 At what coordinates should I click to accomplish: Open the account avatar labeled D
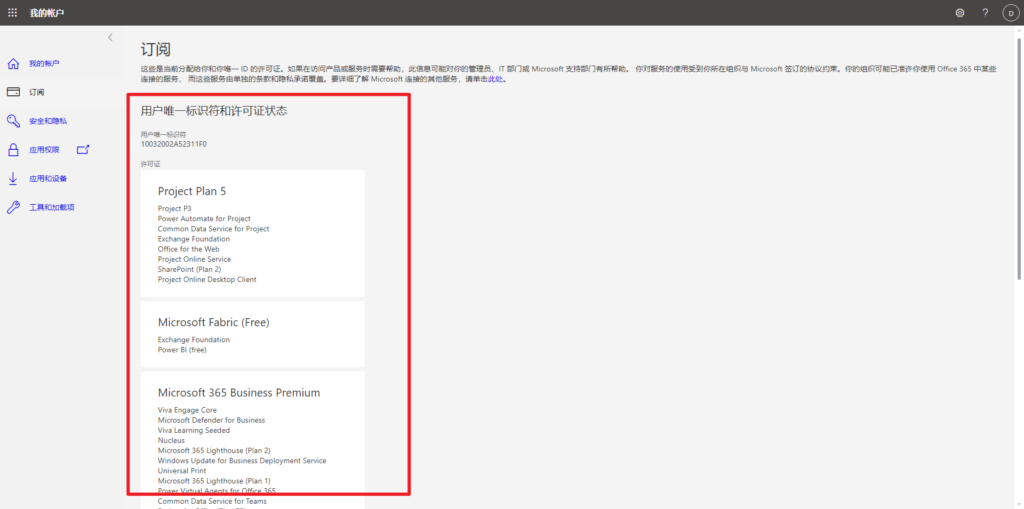(1009, 12)
